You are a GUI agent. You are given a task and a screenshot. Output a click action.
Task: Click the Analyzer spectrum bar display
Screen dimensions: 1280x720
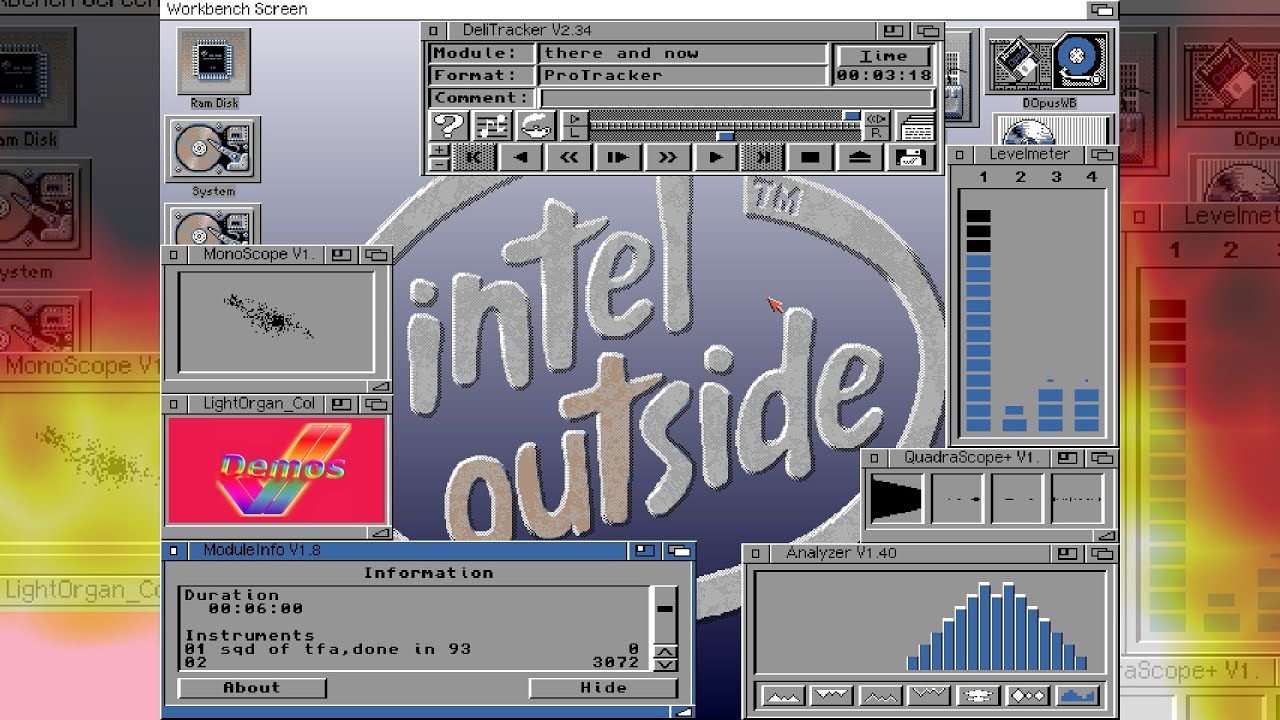click(x=930, y=623)
